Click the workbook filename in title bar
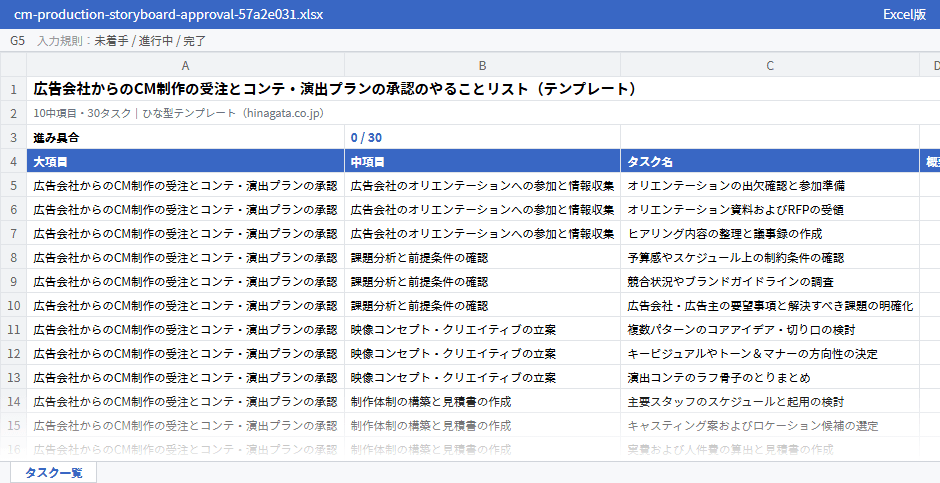Image resolution: width=940 pixels, height=483 pixels. (x=168, y=14)
